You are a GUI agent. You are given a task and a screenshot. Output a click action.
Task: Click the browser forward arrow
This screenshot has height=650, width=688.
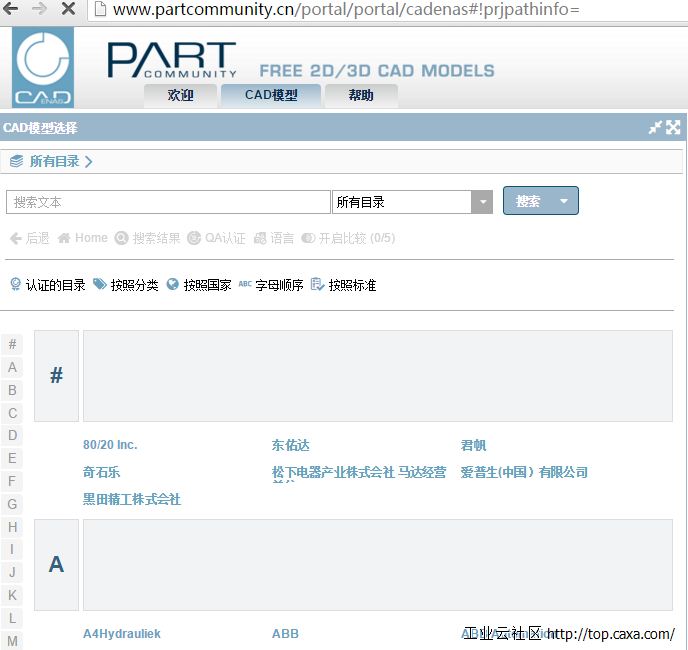tap(39, 8)
